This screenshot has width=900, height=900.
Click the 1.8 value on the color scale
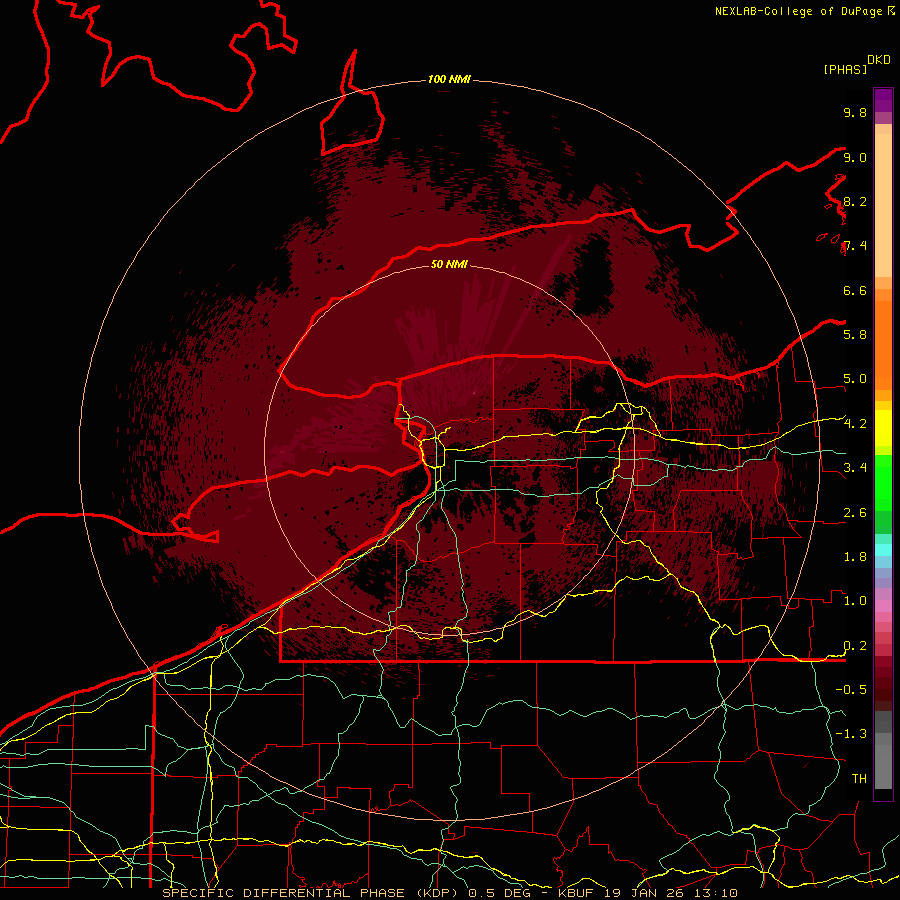tap(855, 557)
